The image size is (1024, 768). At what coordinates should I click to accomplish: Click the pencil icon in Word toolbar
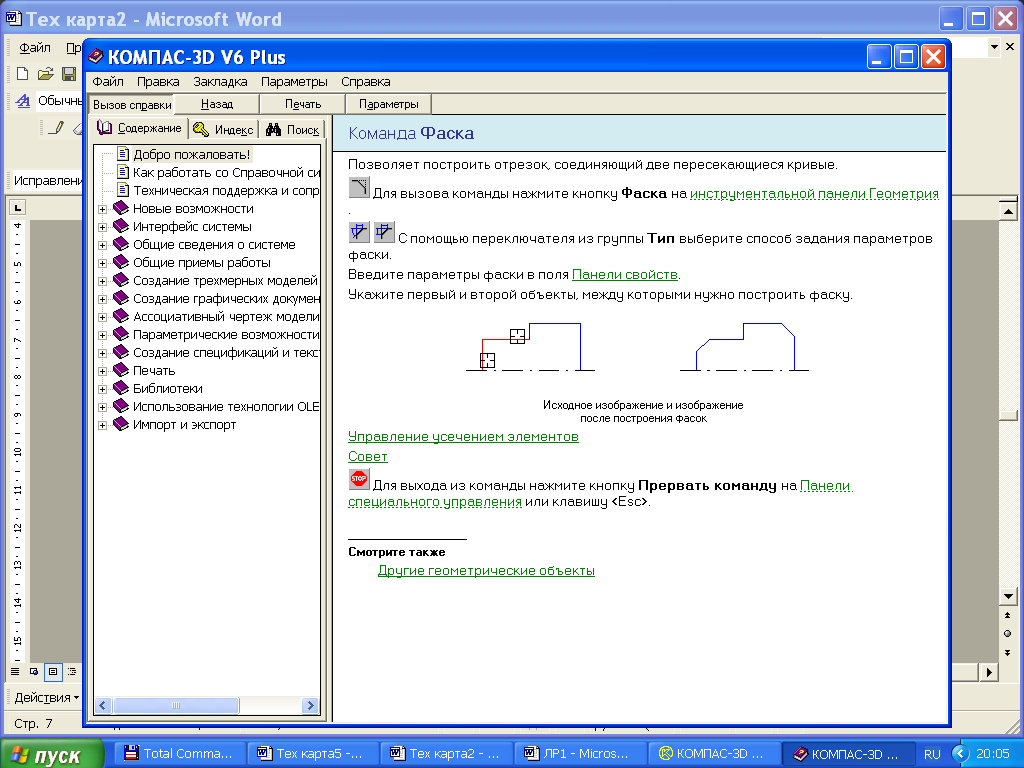(x=57, y=127)
